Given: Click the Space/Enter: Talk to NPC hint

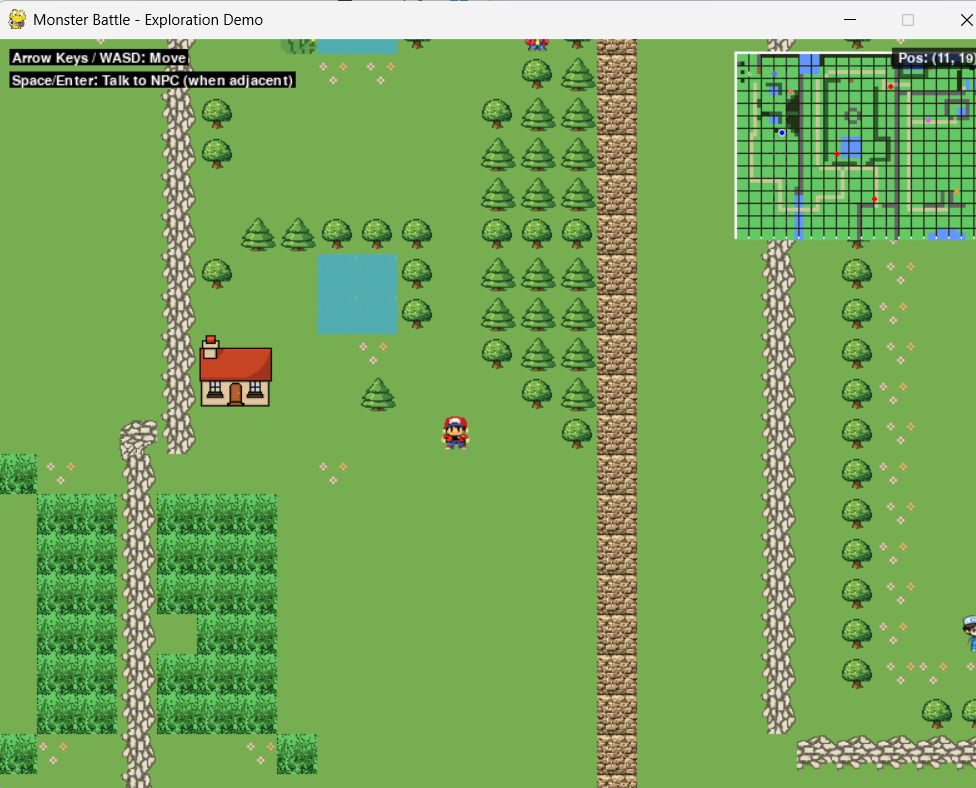Looking at the screenshot, I should tap(152, 80).
